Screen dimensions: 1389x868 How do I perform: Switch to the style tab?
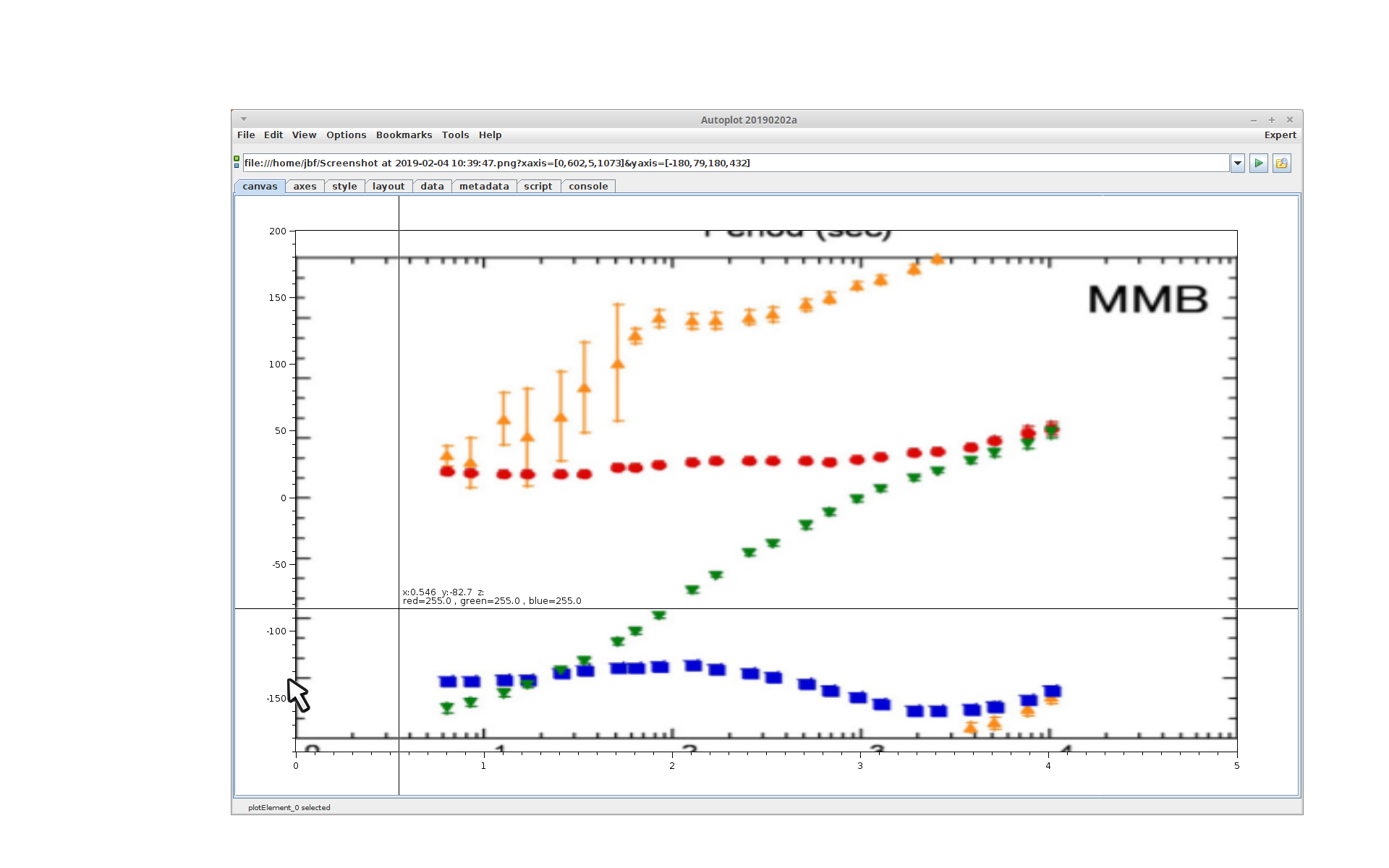[x=344, y=187]
